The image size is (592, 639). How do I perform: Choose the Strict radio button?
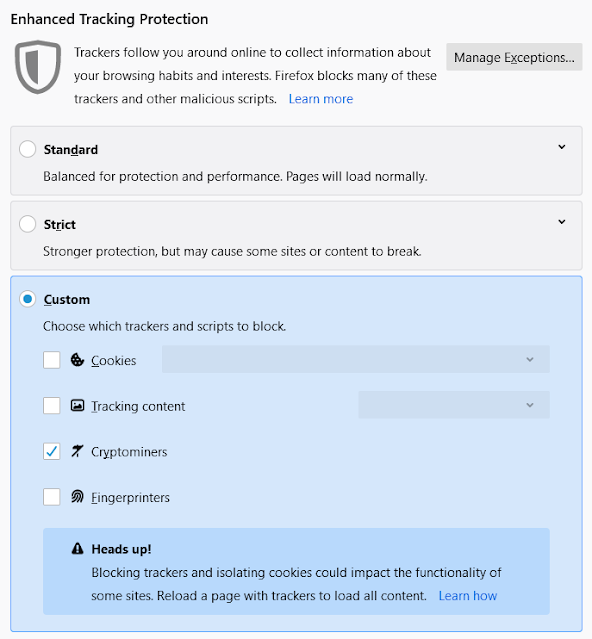point(28,224)
